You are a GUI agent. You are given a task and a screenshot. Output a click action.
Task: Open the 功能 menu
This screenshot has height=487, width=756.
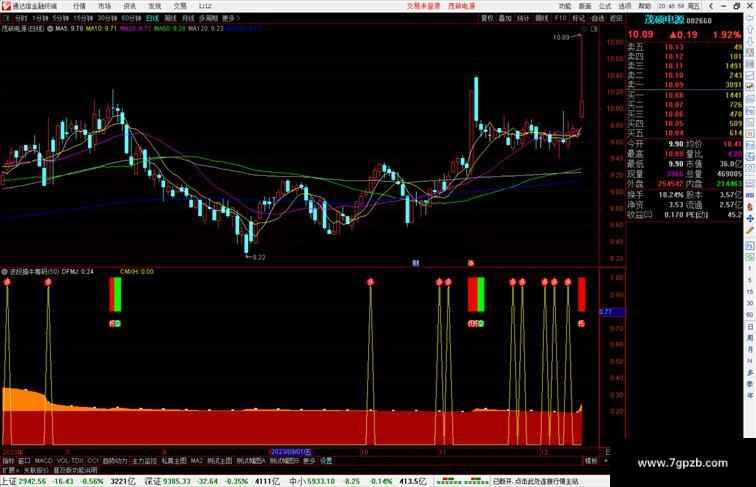[x=565, y=6]
